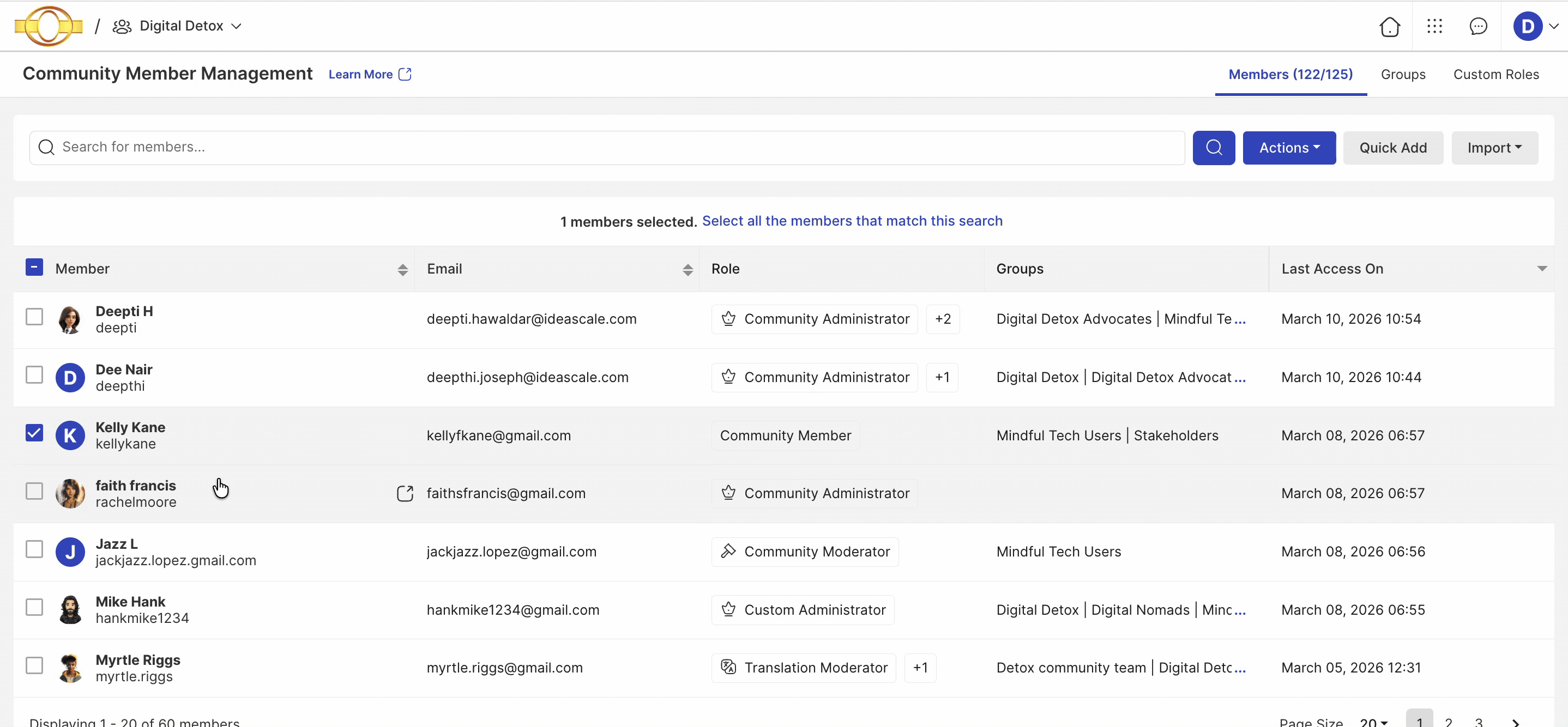The width and height of the screenshot is (1568, 727).
Task: Click the IdeaScale logo at top left
Action: pyautogui.click(x=48, y=26)
